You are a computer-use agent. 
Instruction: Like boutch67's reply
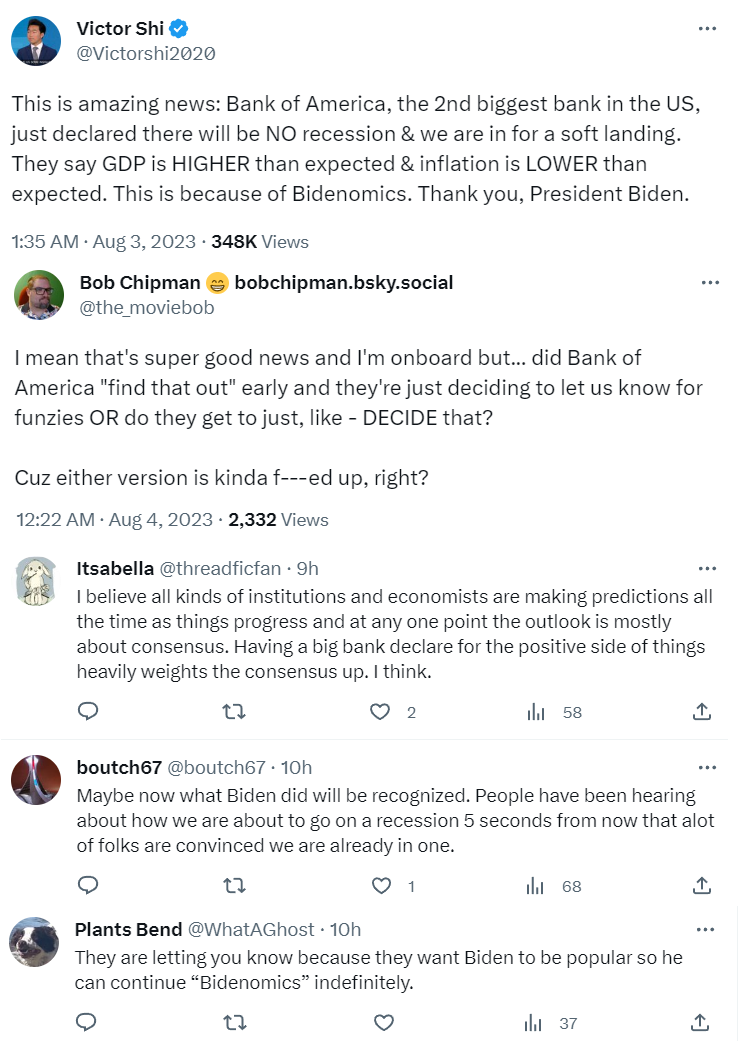click(x=380, y=885)
